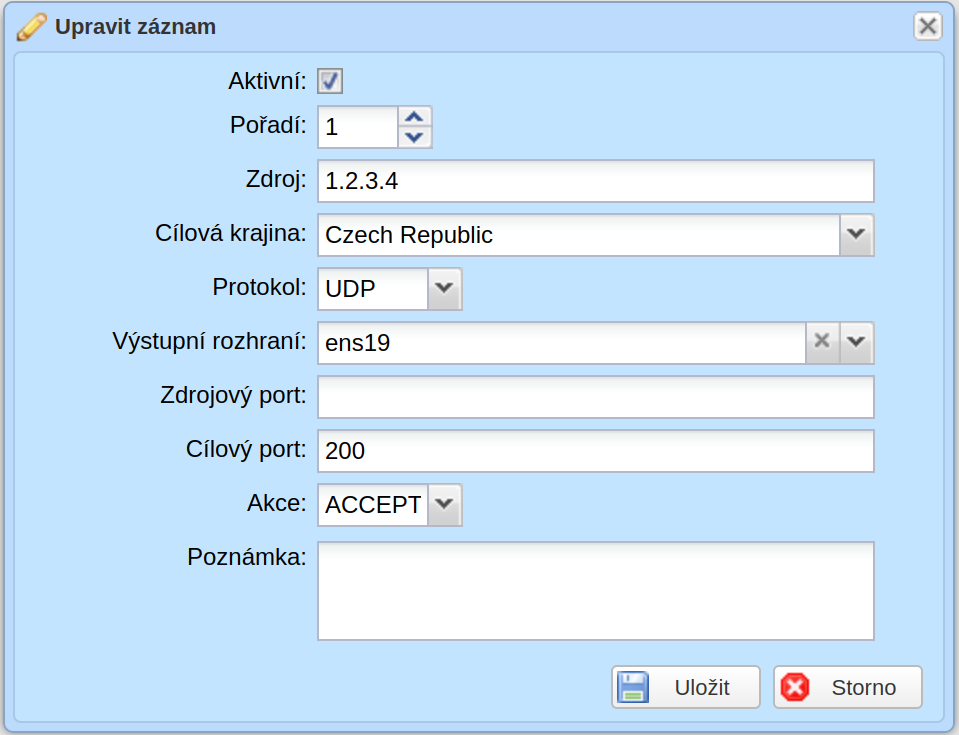Open the Protokol dropdown arrow
Image resolution: width=959 pixels, height=735 pixels.
(x=445, y=289)
